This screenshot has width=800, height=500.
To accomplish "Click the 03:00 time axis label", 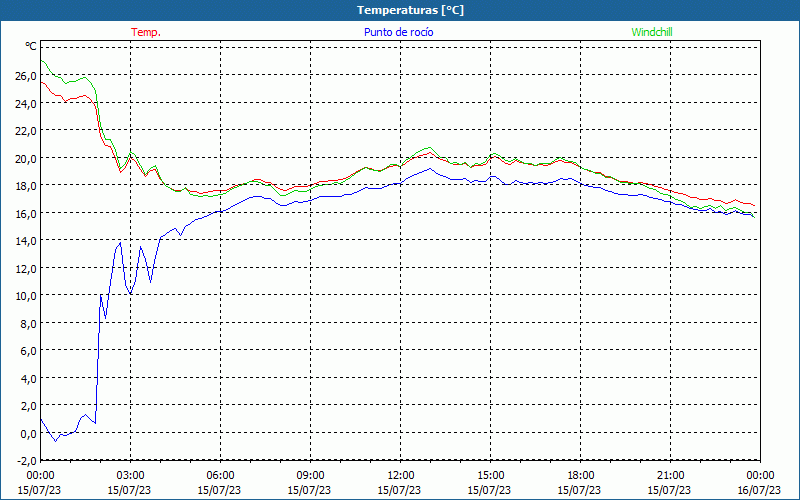I will pos(131,476).
